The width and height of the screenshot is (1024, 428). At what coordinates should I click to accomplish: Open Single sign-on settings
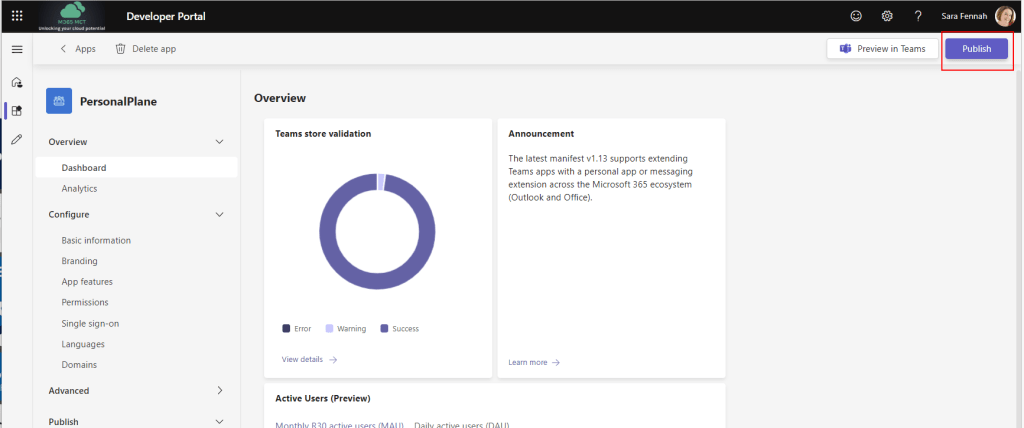tap(92, 323)
